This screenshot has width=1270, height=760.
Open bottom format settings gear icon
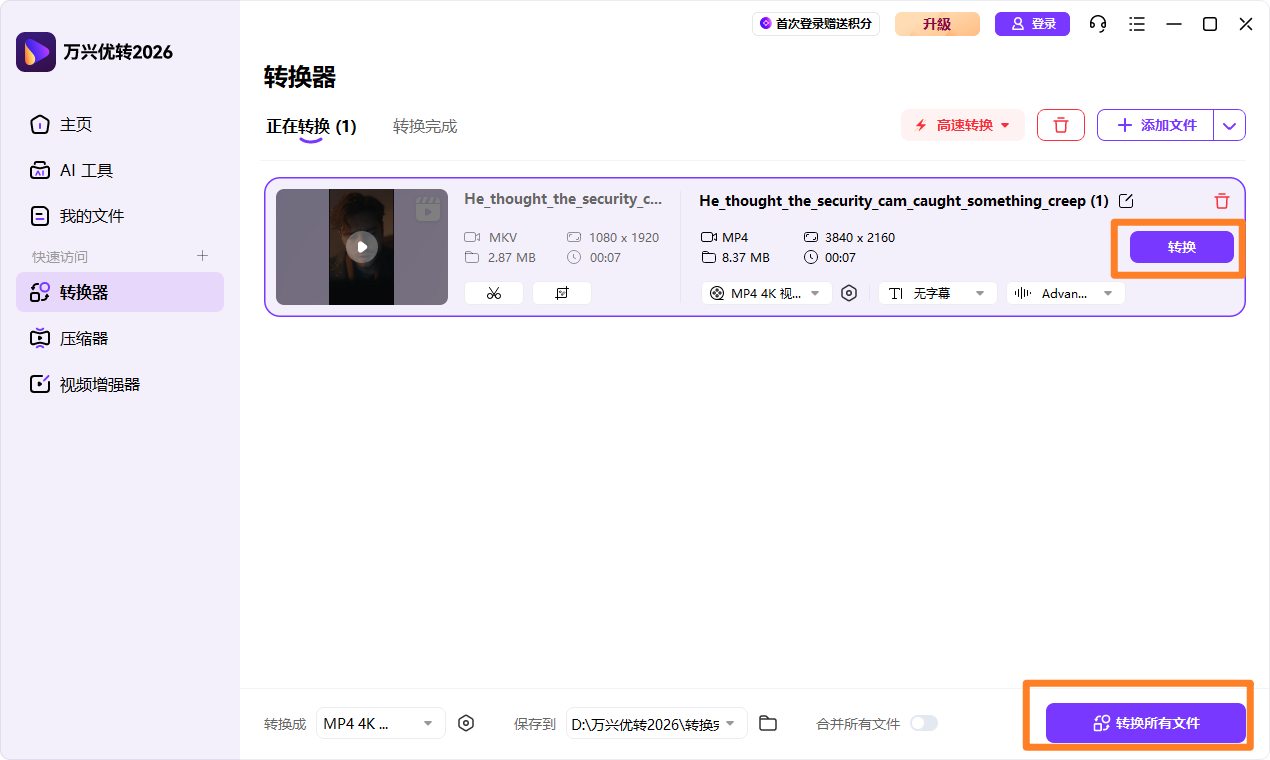click(x=466, y=723)
